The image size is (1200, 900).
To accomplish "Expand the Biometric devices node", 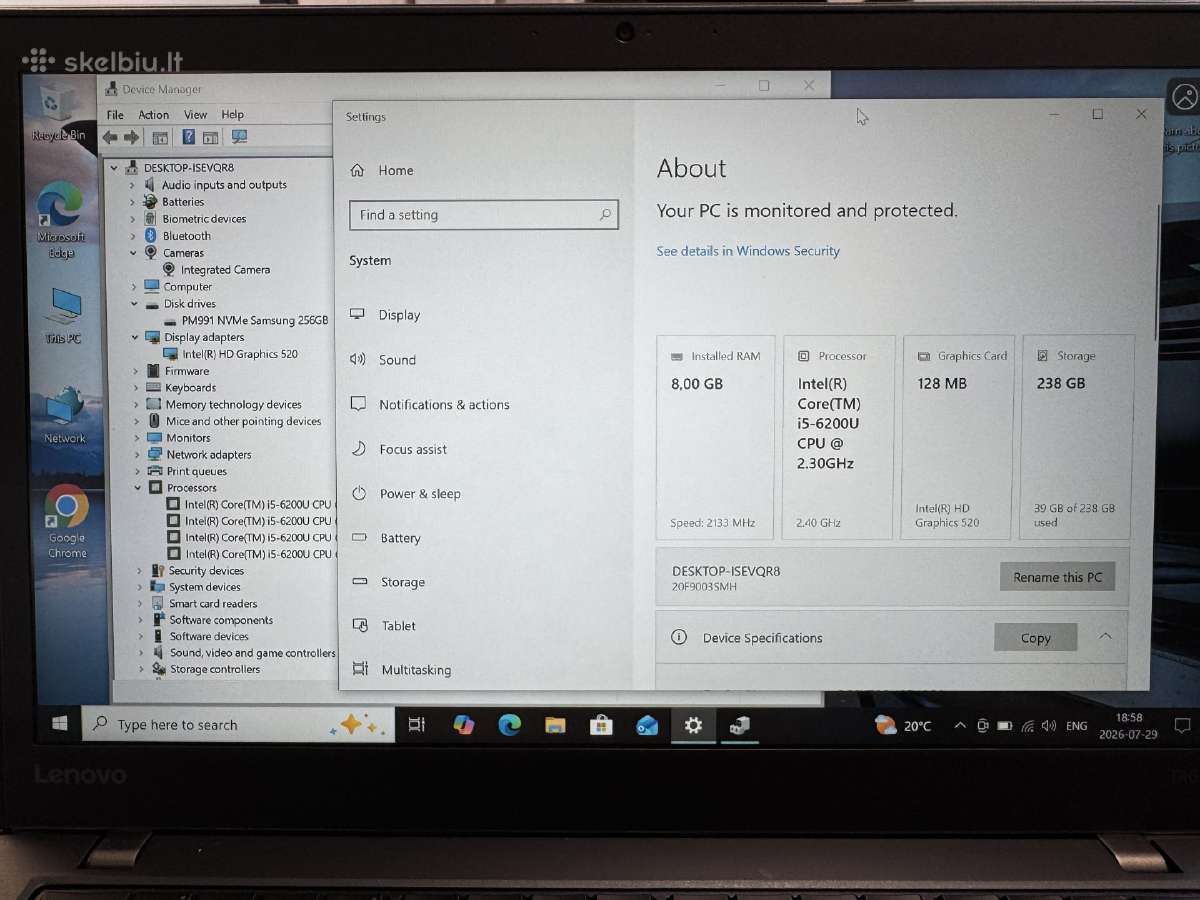I will coord(132,219).
